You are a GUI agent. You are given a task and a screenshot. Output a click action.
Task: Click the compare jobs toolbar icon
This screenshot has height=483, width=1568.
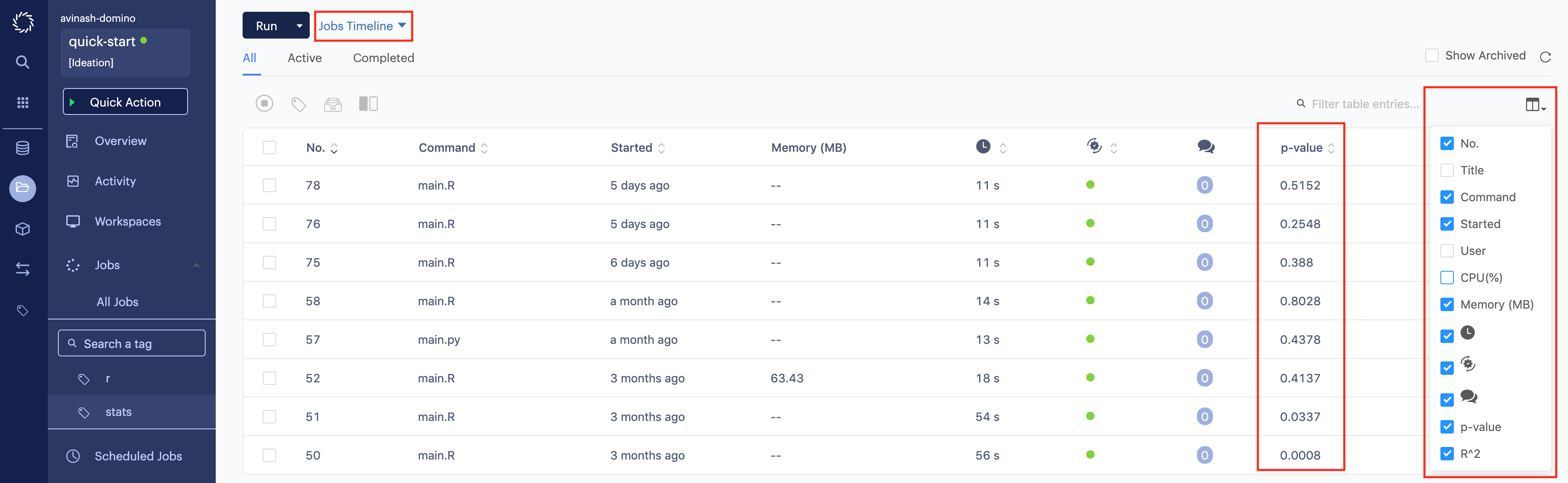coord(368,104)
